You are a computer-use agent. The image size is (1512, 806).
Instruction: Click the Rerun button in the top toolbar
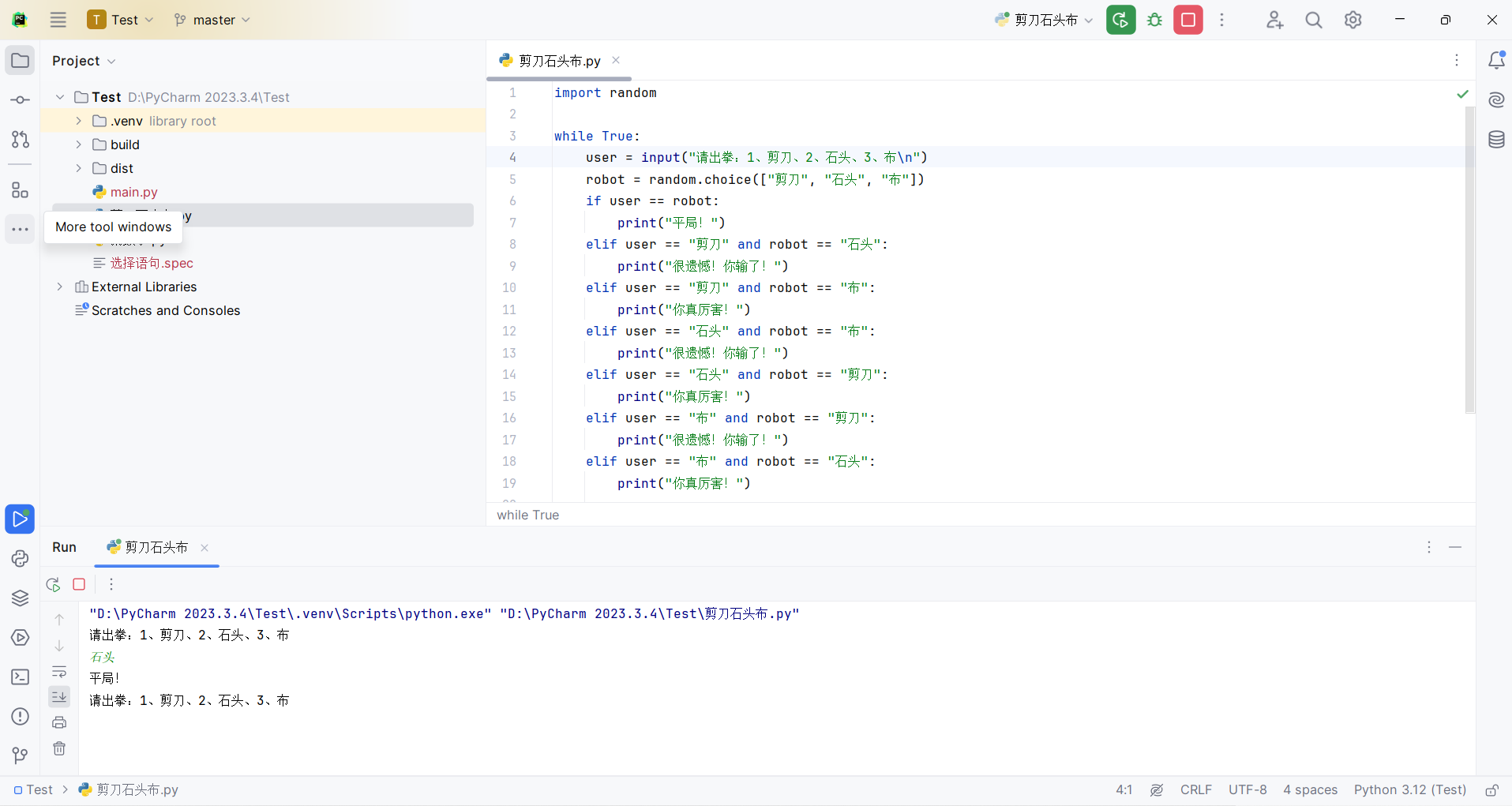pyautogui.click(x=1120, y=20)
